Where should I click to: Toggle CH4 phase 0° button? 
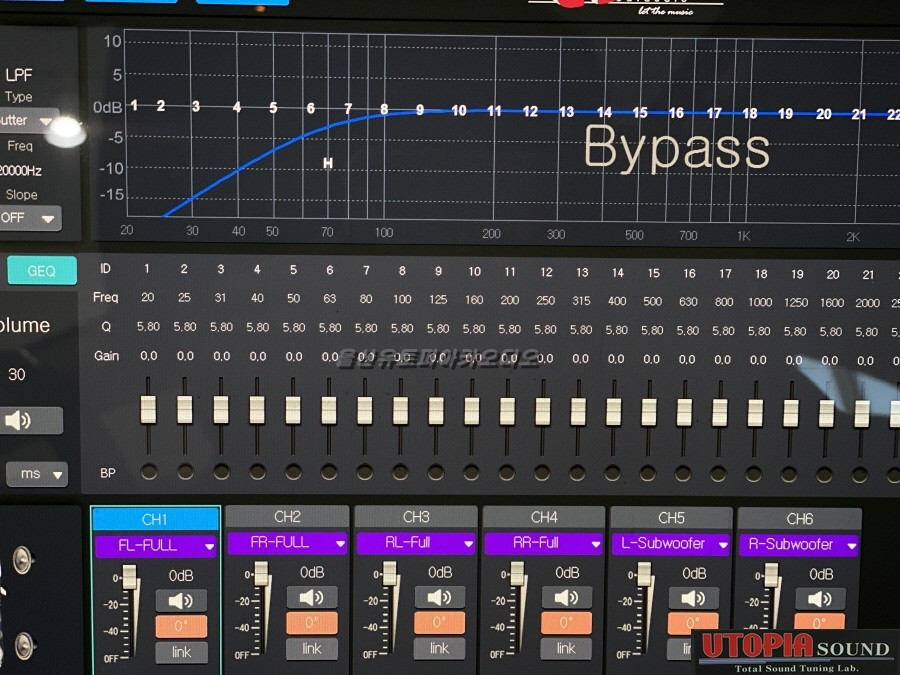tap(566, 623)
